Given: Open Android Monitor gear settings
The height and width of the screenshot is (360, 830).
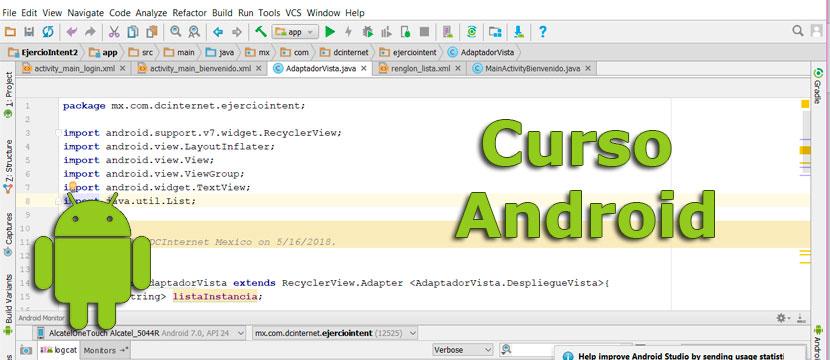Looking at the screenshot, I should tap(781, 318).
